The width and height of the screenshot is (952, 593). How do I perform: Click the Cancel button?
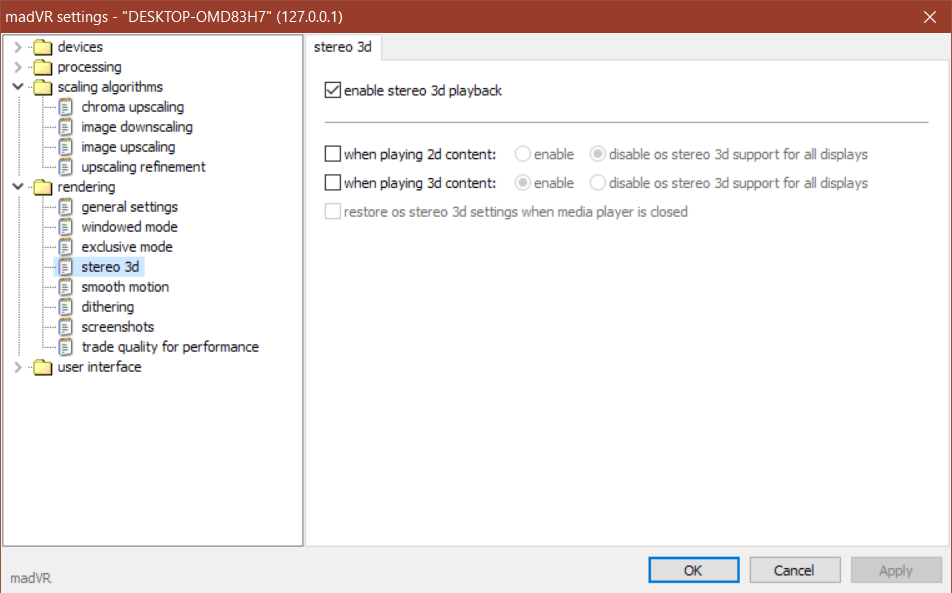[x=794, y=571]
